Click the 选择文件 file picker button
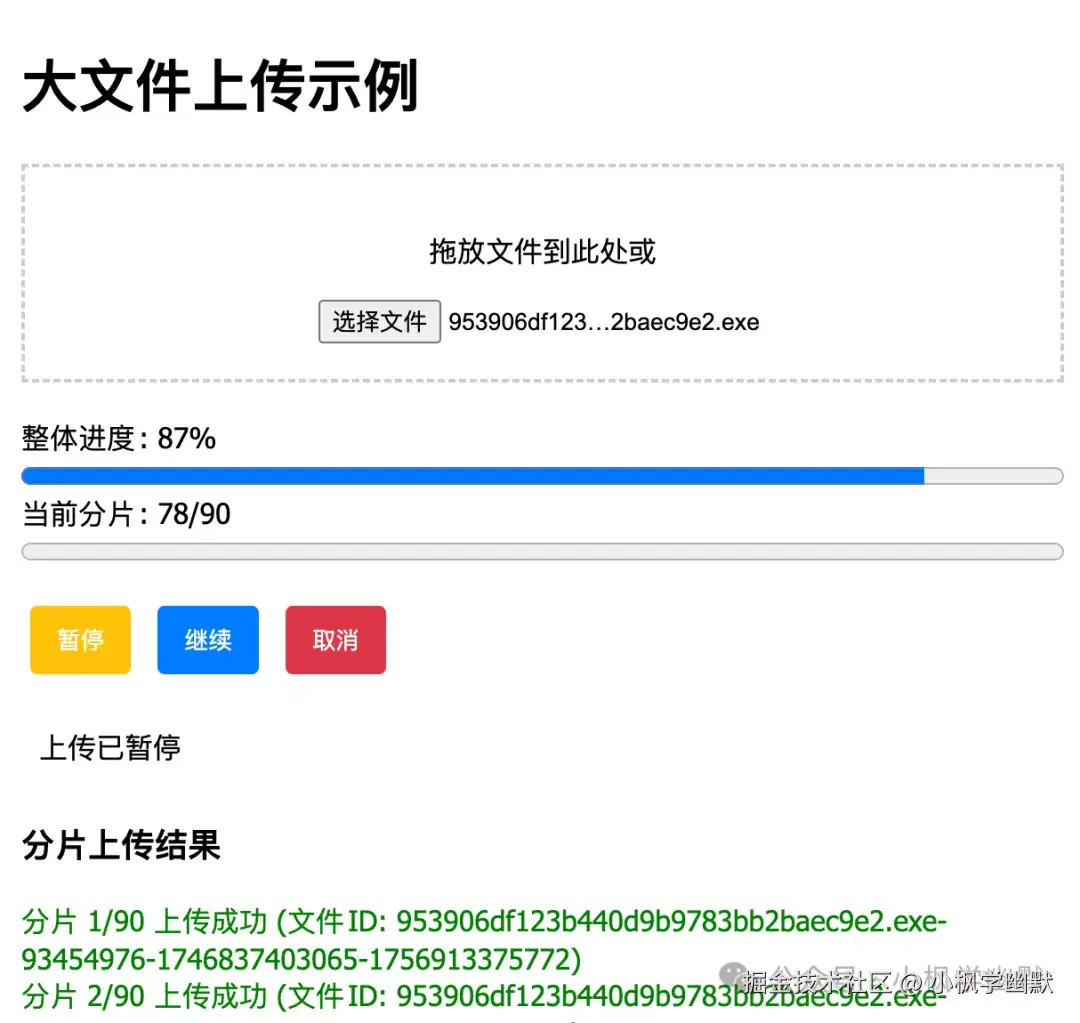The height and width of the screenshot is (1023, 1080). [x=380, y=322]
